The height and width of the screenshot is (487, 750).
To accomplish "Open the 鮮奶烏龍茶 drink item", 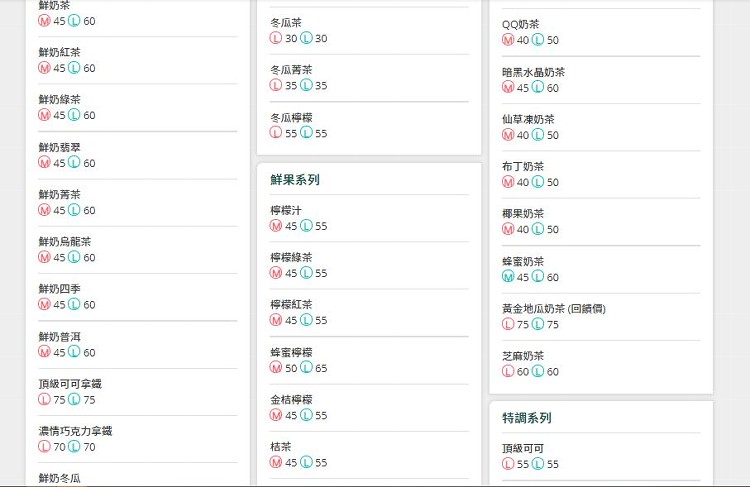I will pyautogui.click(x=65, y=242).
